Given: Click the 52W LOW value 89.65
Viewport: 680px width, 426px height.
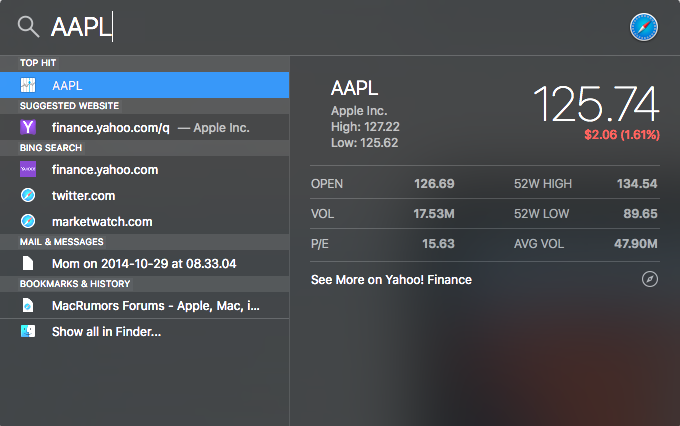Looking at the screenshot, I should [x=641, y=213].
